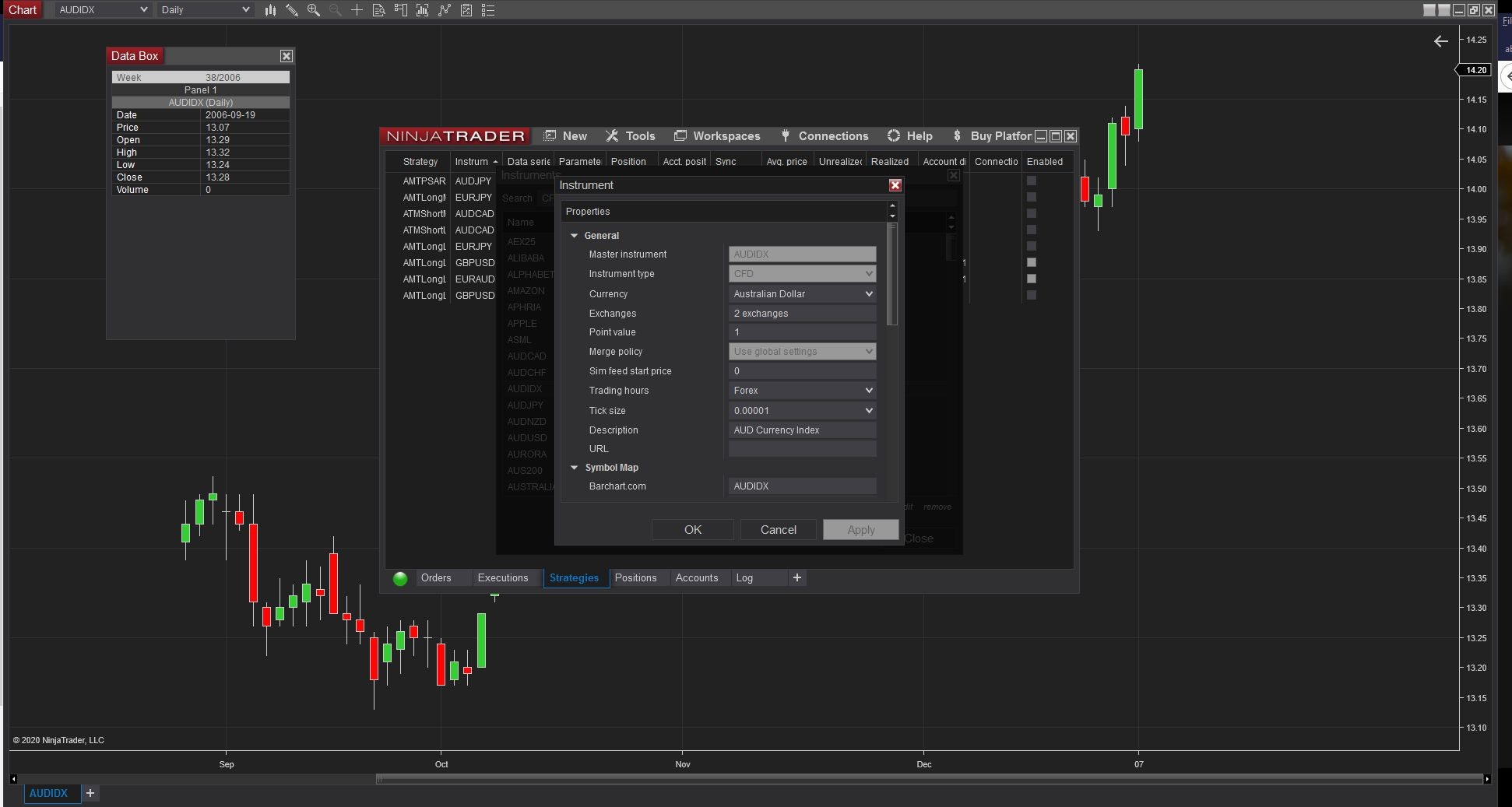This screenshot has height=807, width=1512.
Task: Open the Instrument type CFD dropdown
Action: pyautogui.click(x=802, y=274)
